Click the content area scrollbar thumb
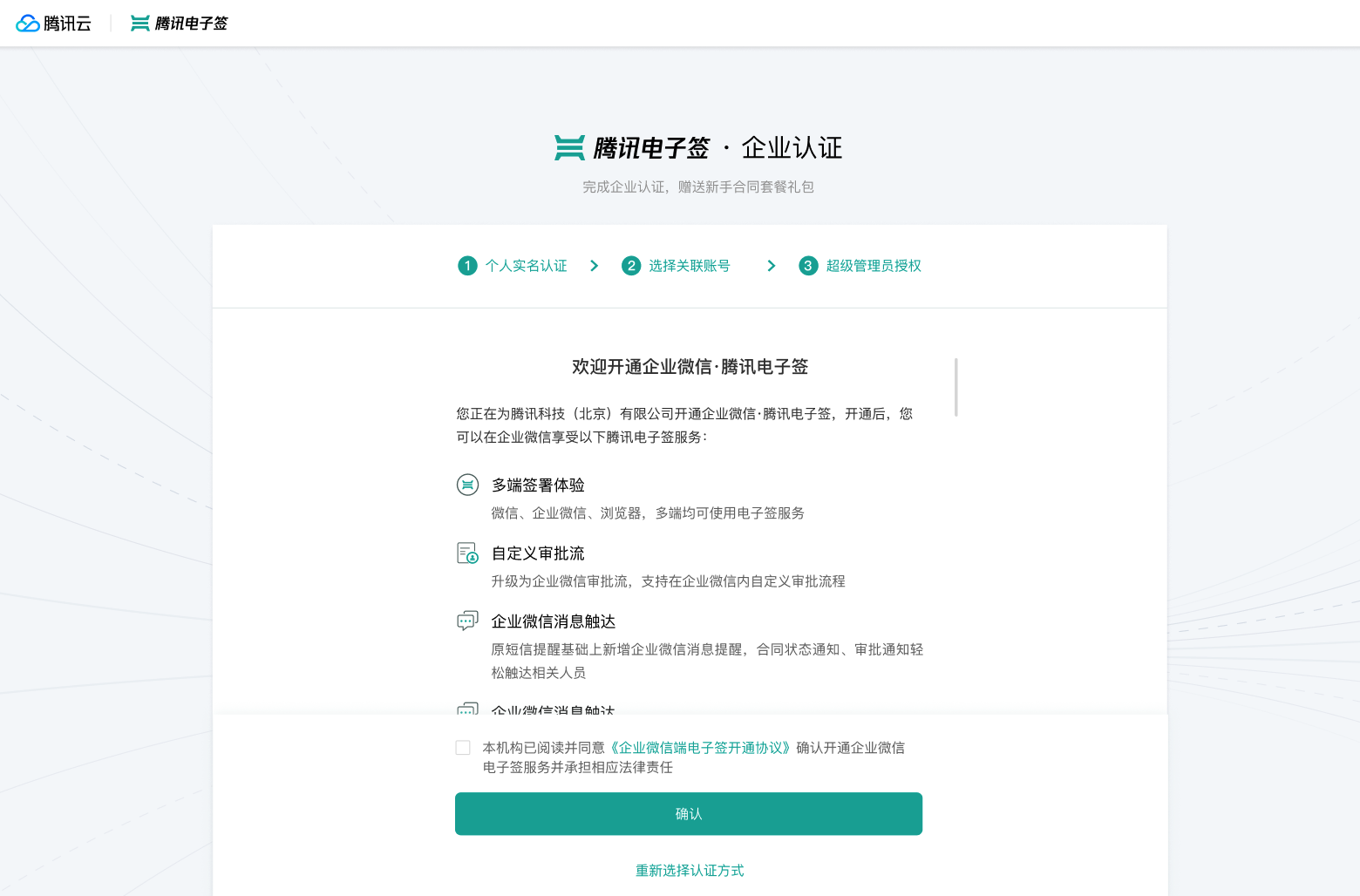 [x=955, y=386]
